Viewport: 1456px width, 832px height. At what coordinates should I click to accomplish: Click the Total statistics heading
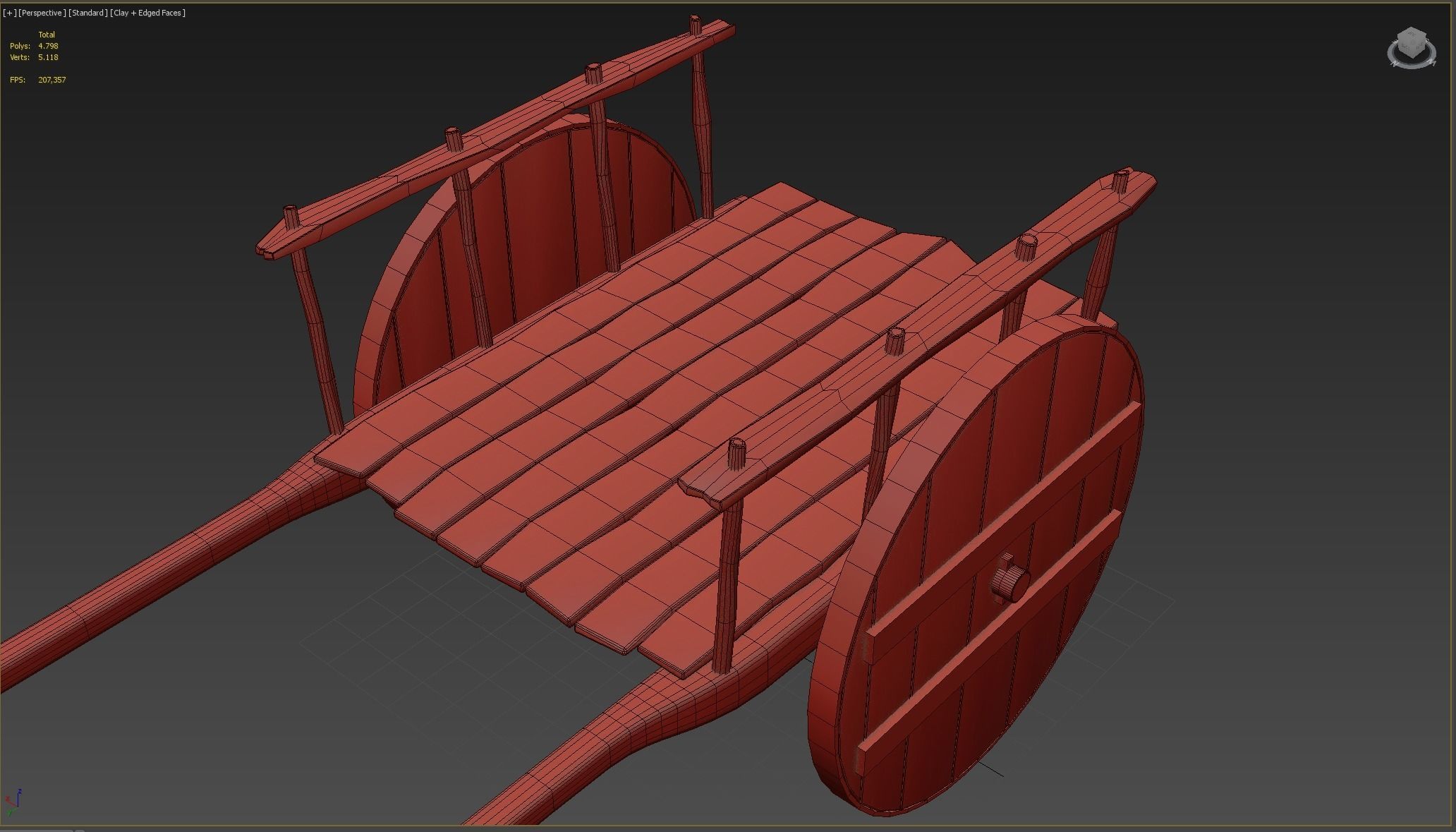pos(47,35)
